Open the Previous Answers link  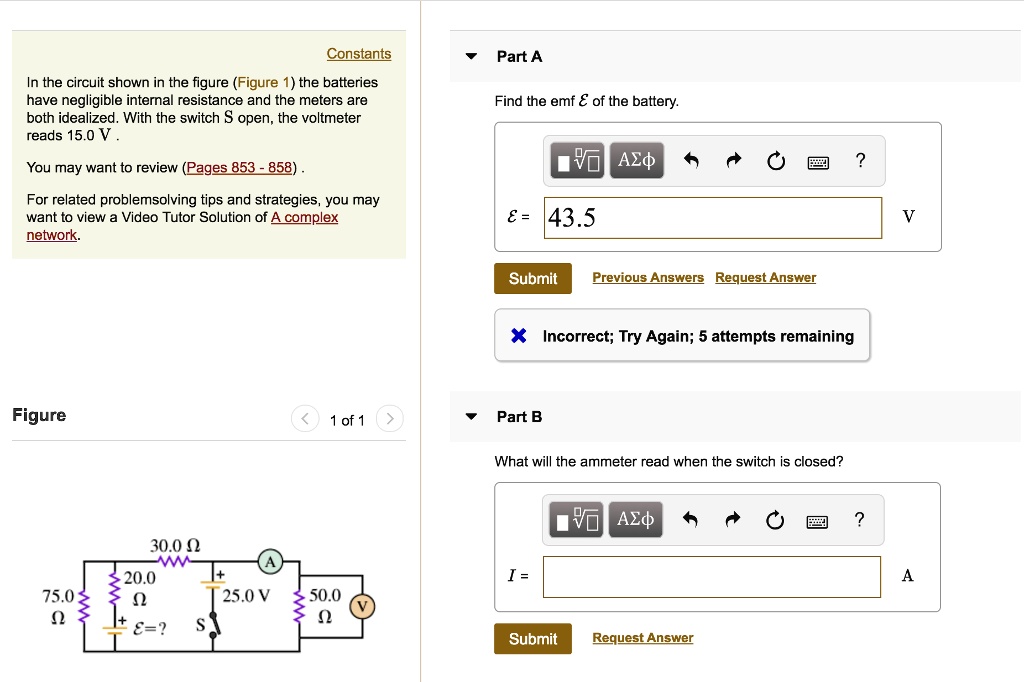(648, 277)
